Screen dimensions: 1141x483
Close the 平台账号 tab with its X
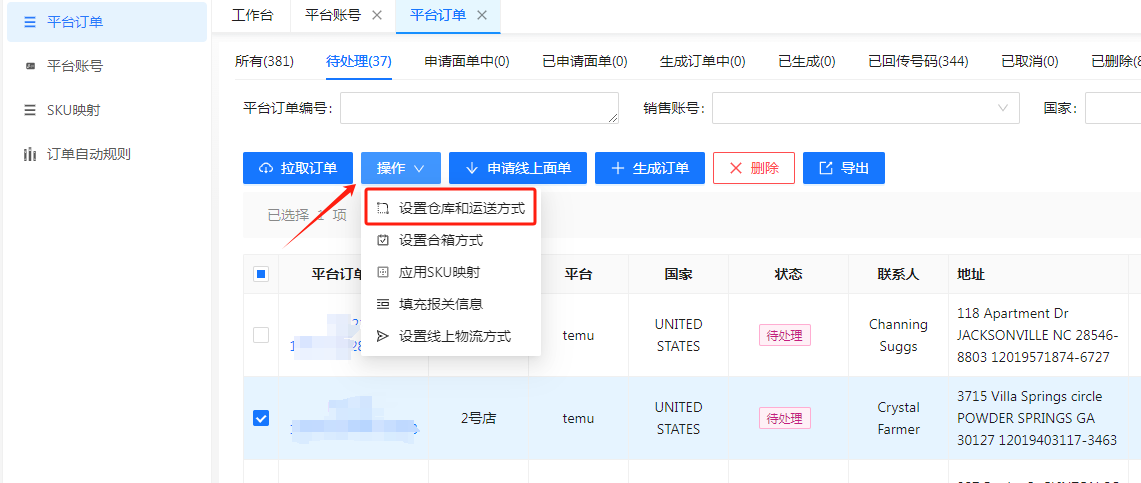click(377, 15)
